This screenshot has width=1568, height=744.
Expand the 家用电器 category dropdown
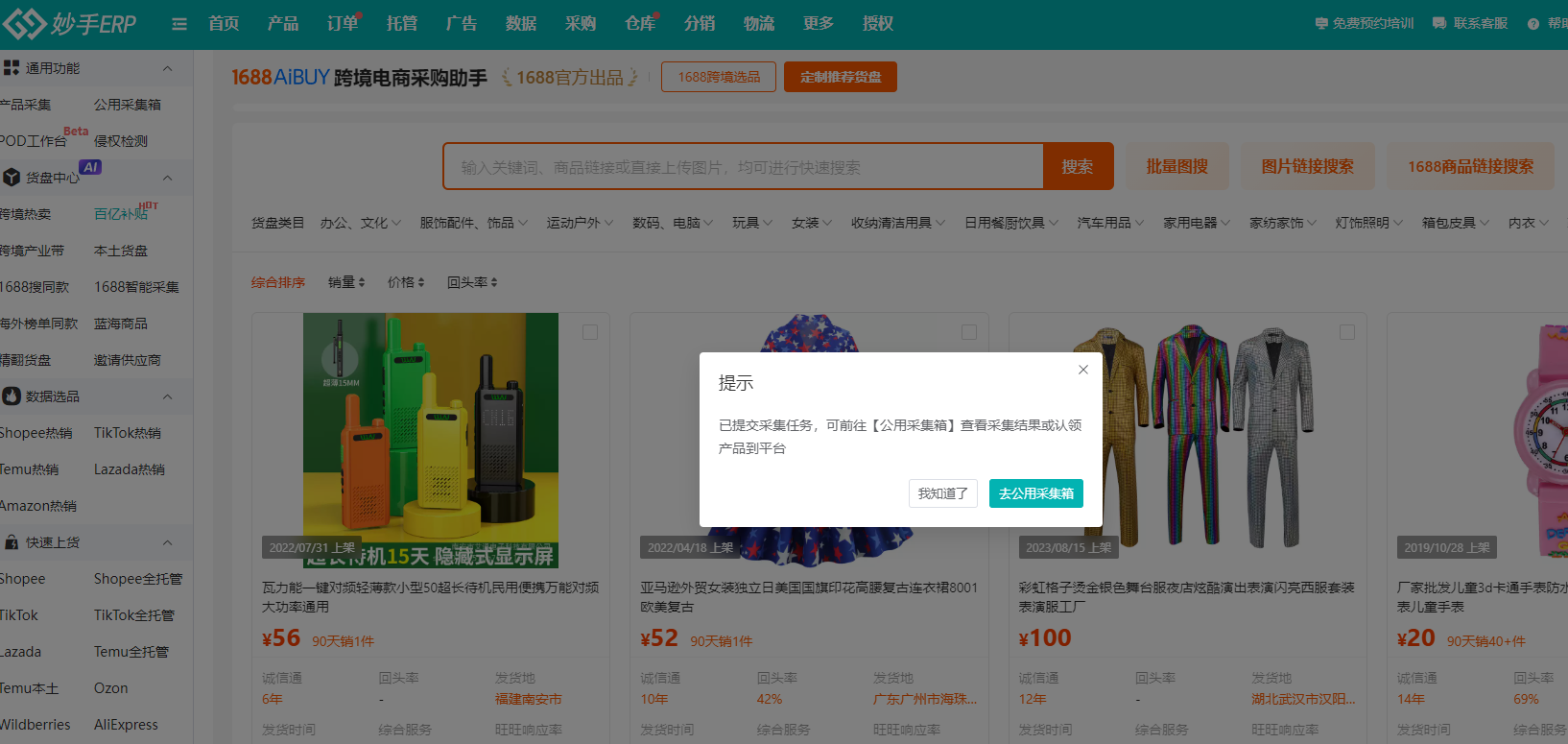pyautogui.click(x=1197, y=223)
